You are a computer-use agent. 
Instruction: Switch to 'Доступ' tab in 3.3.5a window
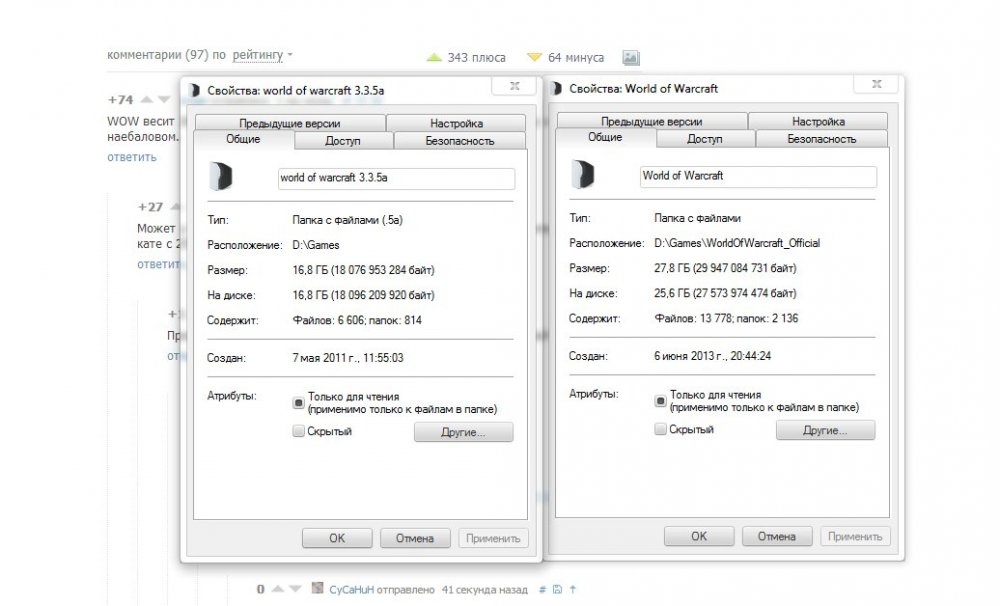343,140
